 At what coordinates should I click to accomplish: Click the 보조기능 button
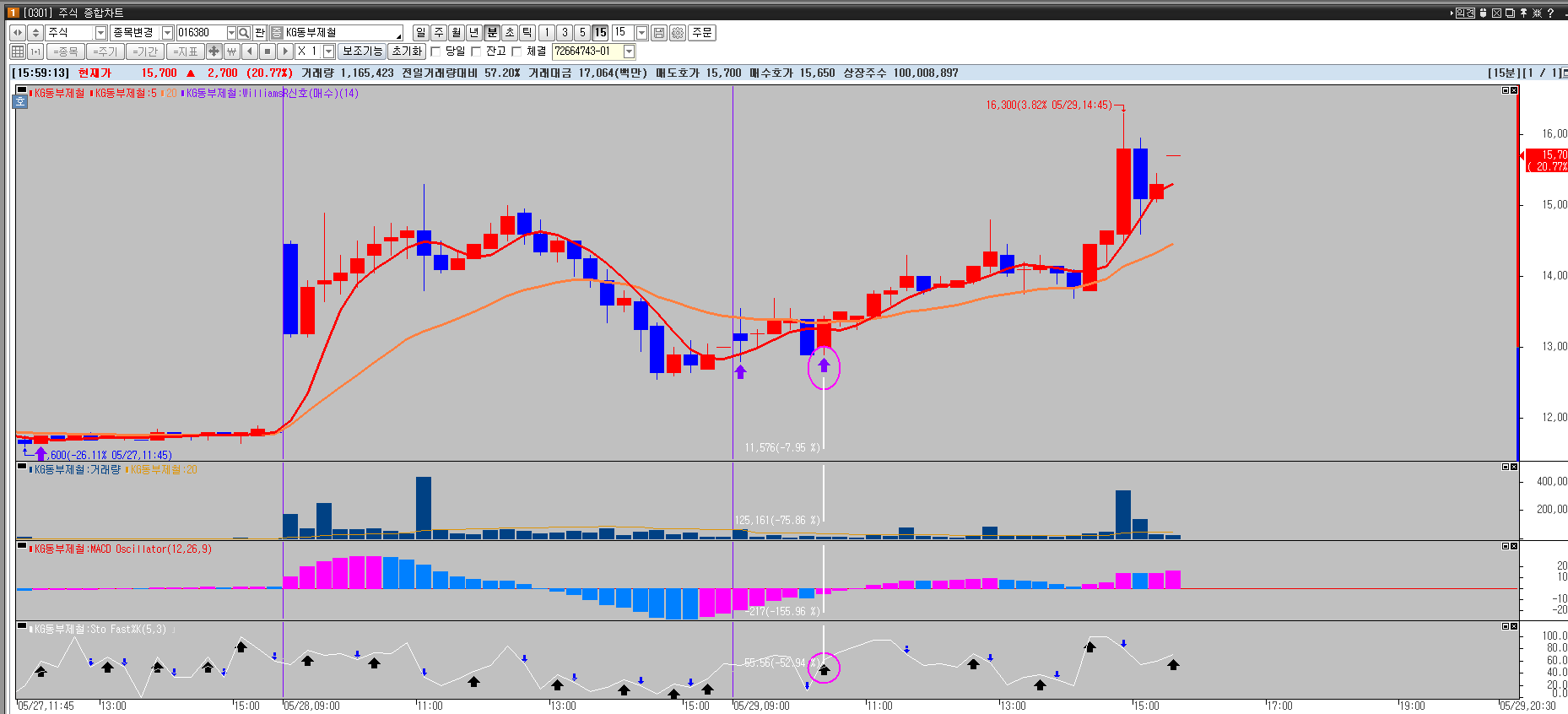point(362,51)
